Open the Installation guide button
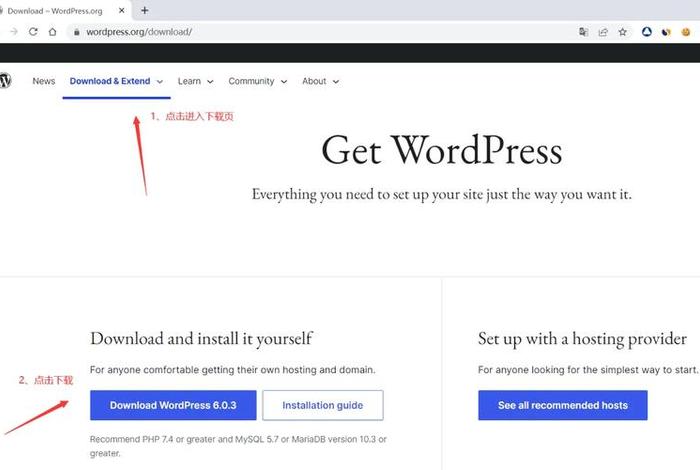Screen dimensions: 700x470 [323, 405]
